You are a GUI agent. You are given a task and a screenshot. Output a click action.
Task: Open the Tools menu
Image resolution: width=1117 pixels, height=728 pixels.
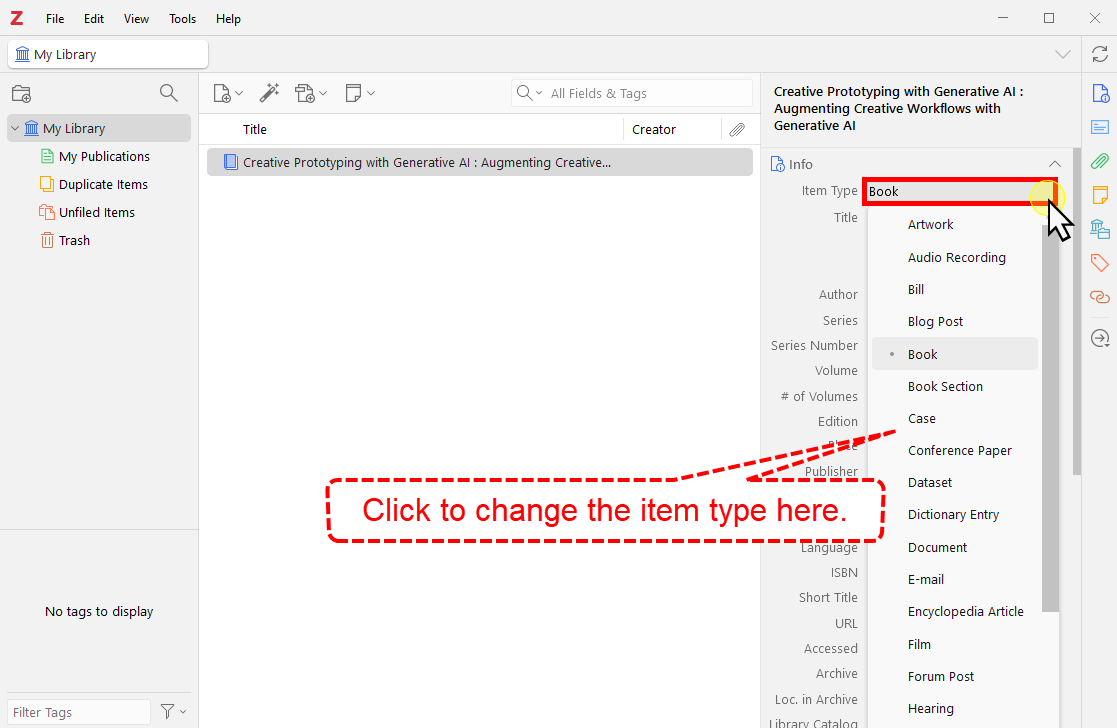pos(182,18)
